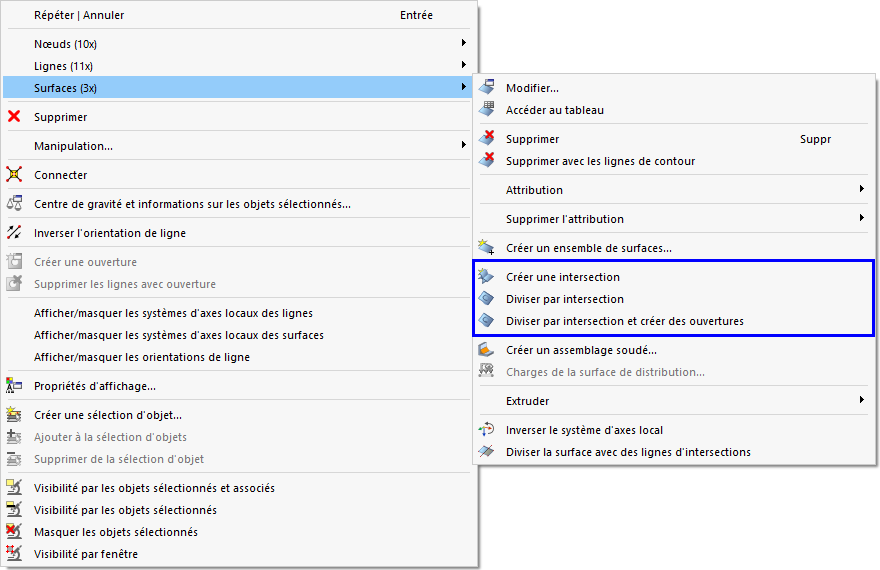Click the Inverser l'orientation de ligne icon
This screenshot has width=880, height=570.
pos(14,233)
